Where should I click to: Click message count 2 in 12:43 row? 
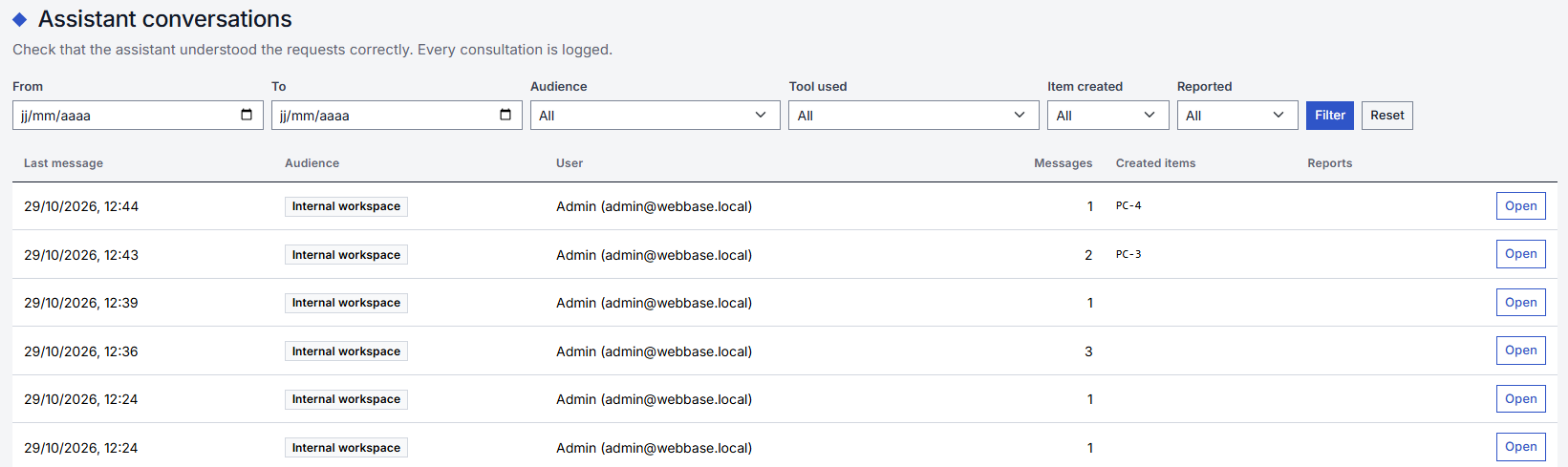pos(1088,254)
